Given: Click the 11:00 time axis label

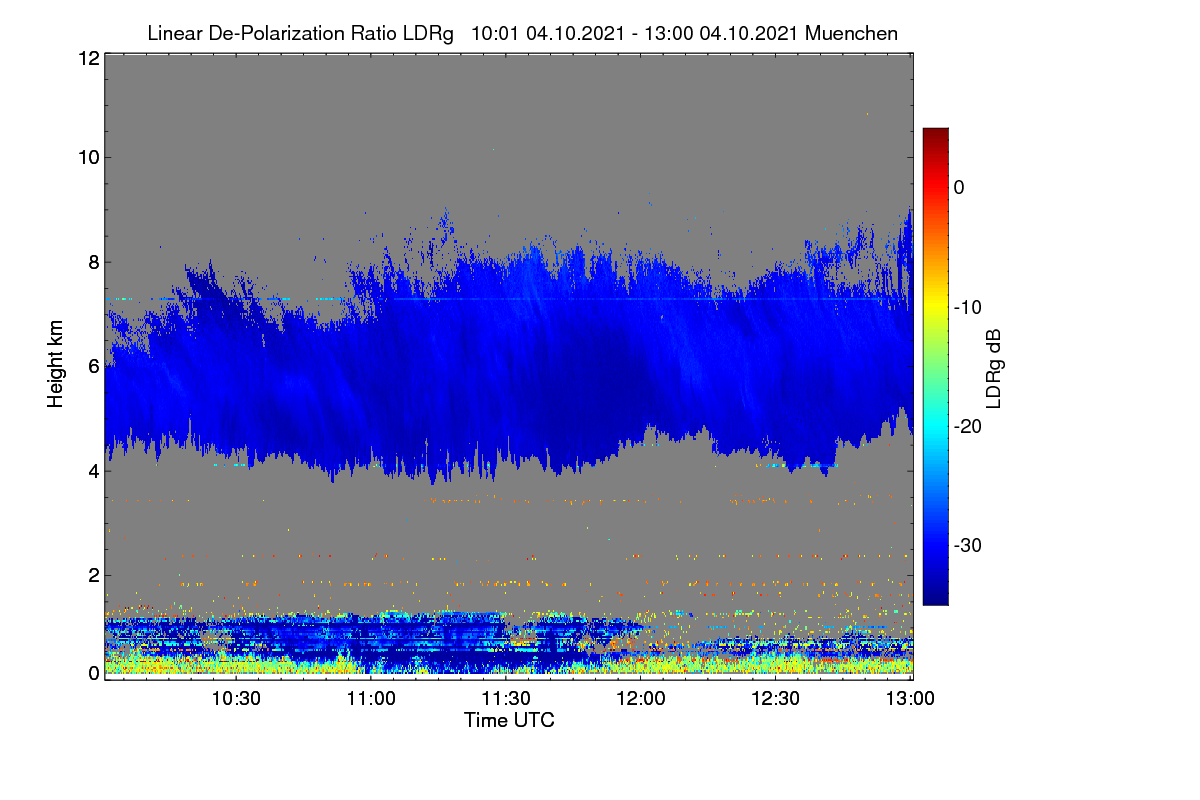Looking at the screenshot, I should click(x=371, y=698).
